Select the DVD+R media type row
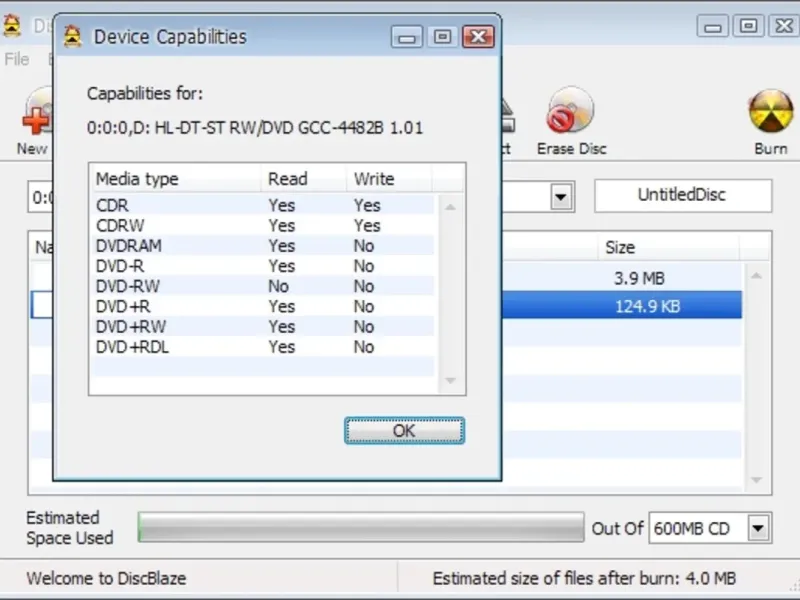 264,307
